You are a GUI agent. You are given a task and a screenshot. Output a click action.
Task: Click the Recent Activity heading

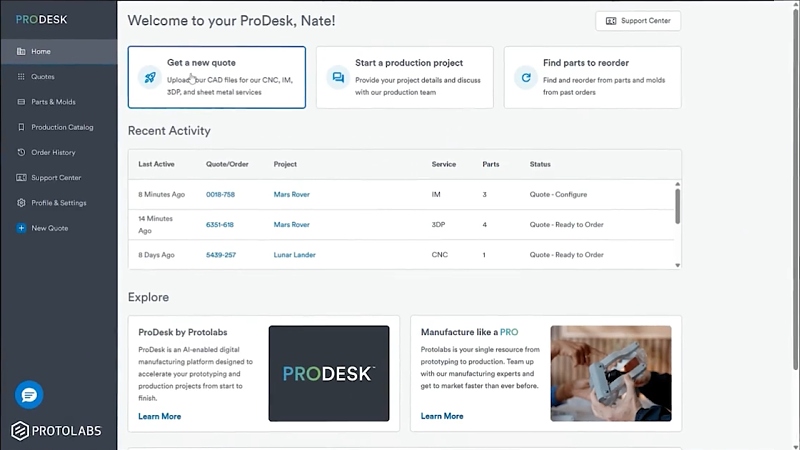tap(169, 131)
